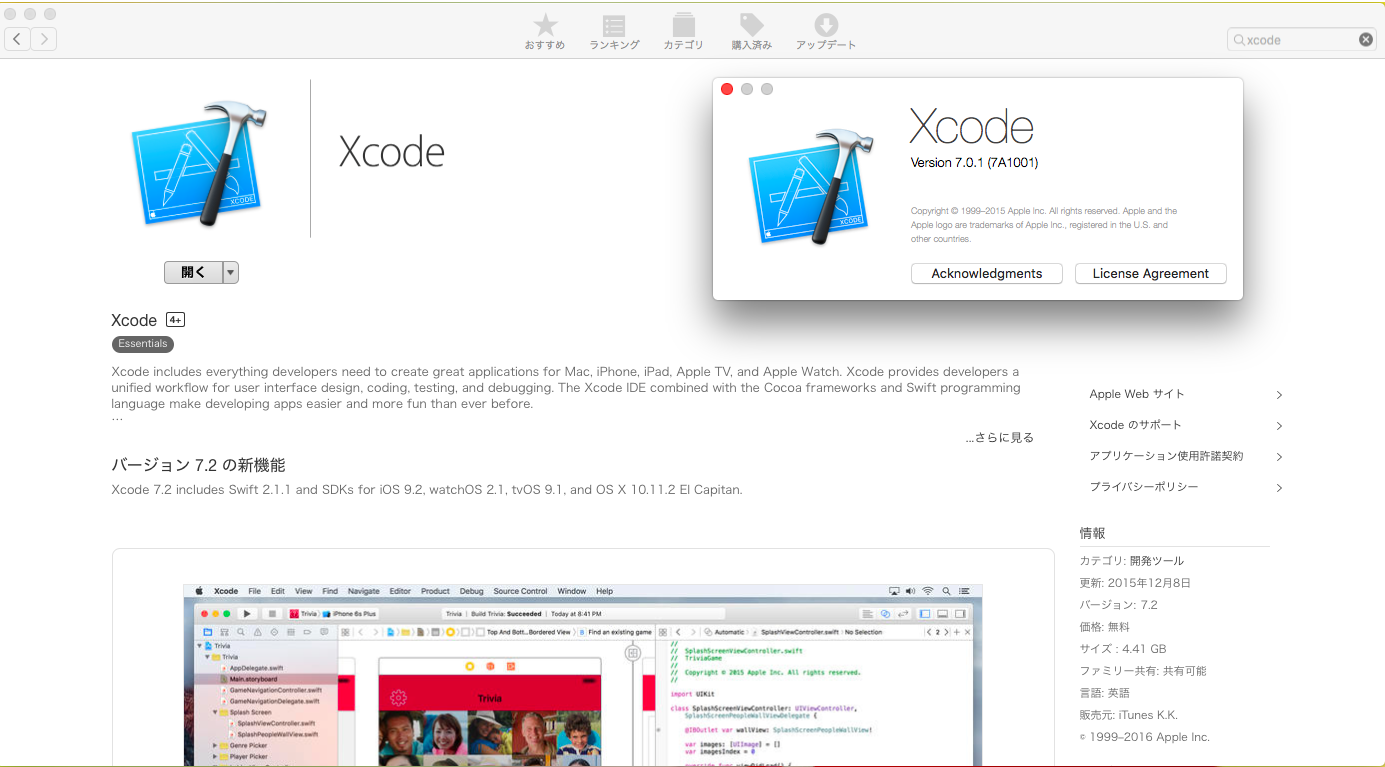Click the back navigation arrow
This screenshot has width=1385, height=767.
coord(16,39)
